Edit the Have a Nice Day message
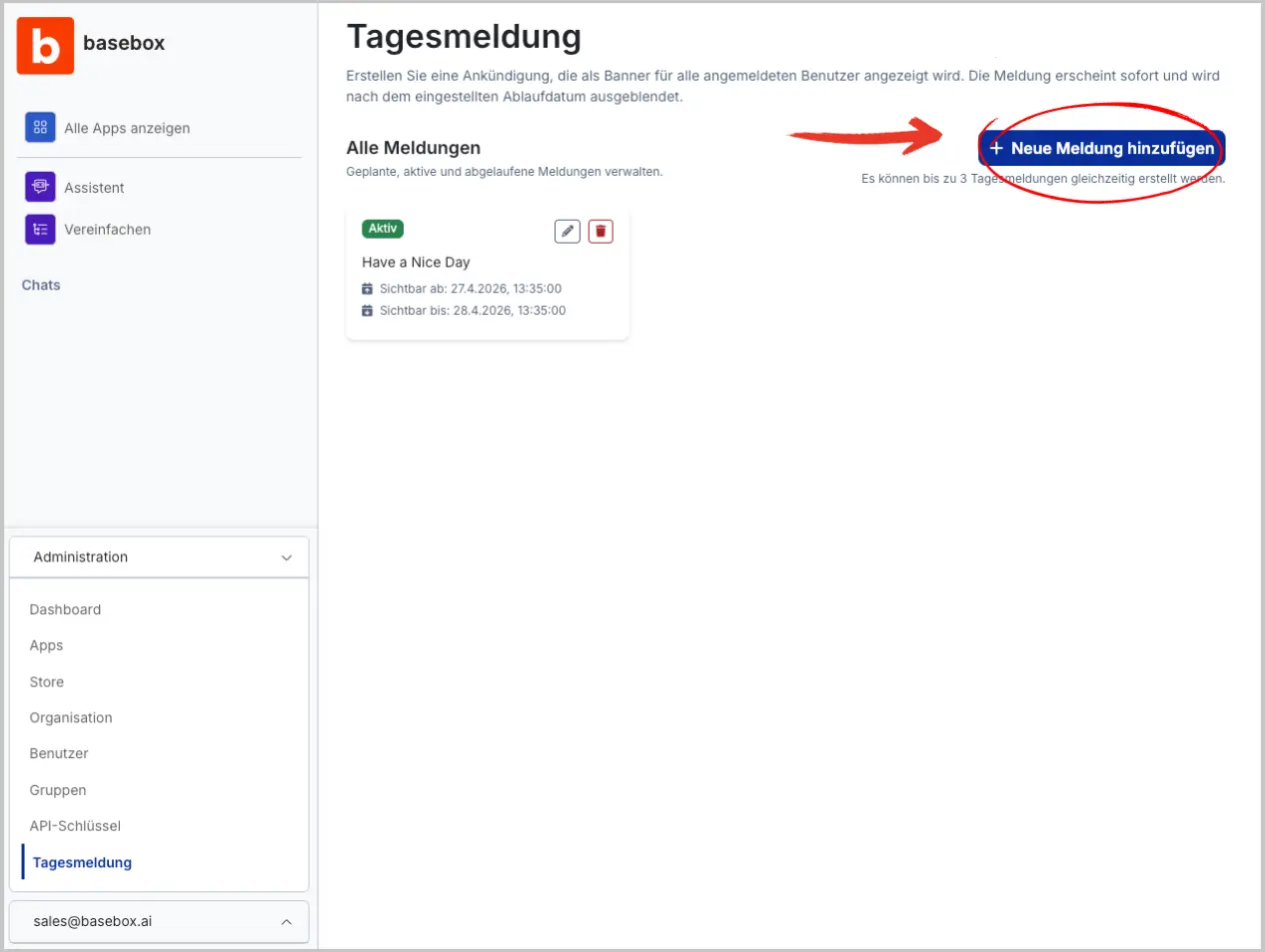The image size is (1265, 952). click(567, 231)
